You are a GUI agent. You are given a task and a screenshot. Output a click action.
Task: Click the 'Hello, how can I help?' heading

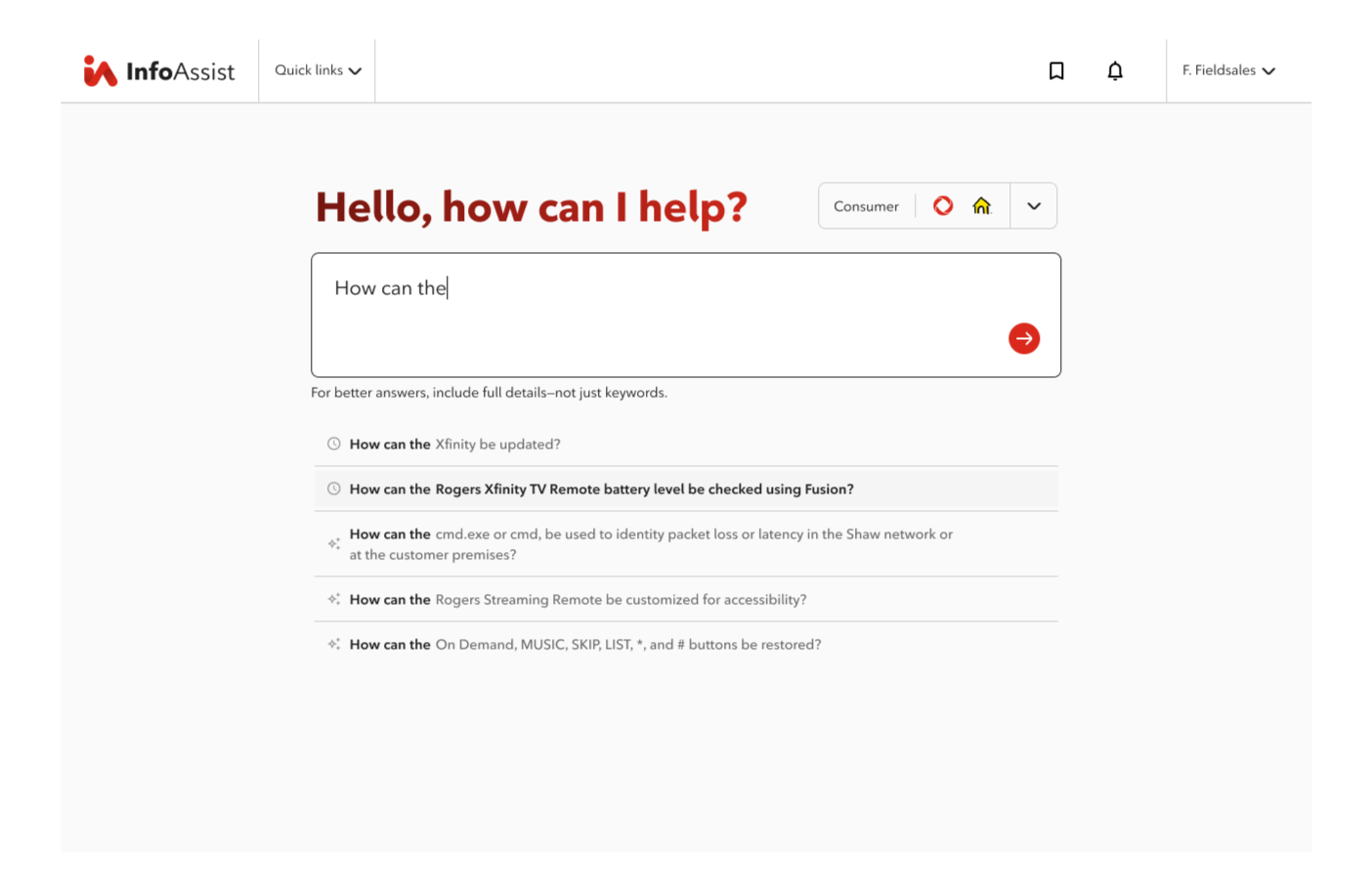532,207
